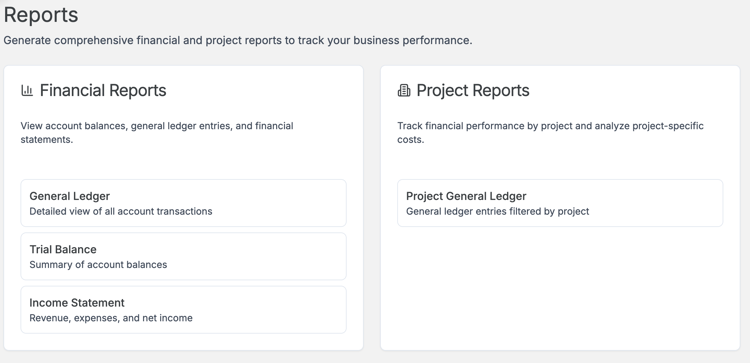750x363 pixels.
Task: Click the Project Reports section title
Action: click(x=473, y=90)
